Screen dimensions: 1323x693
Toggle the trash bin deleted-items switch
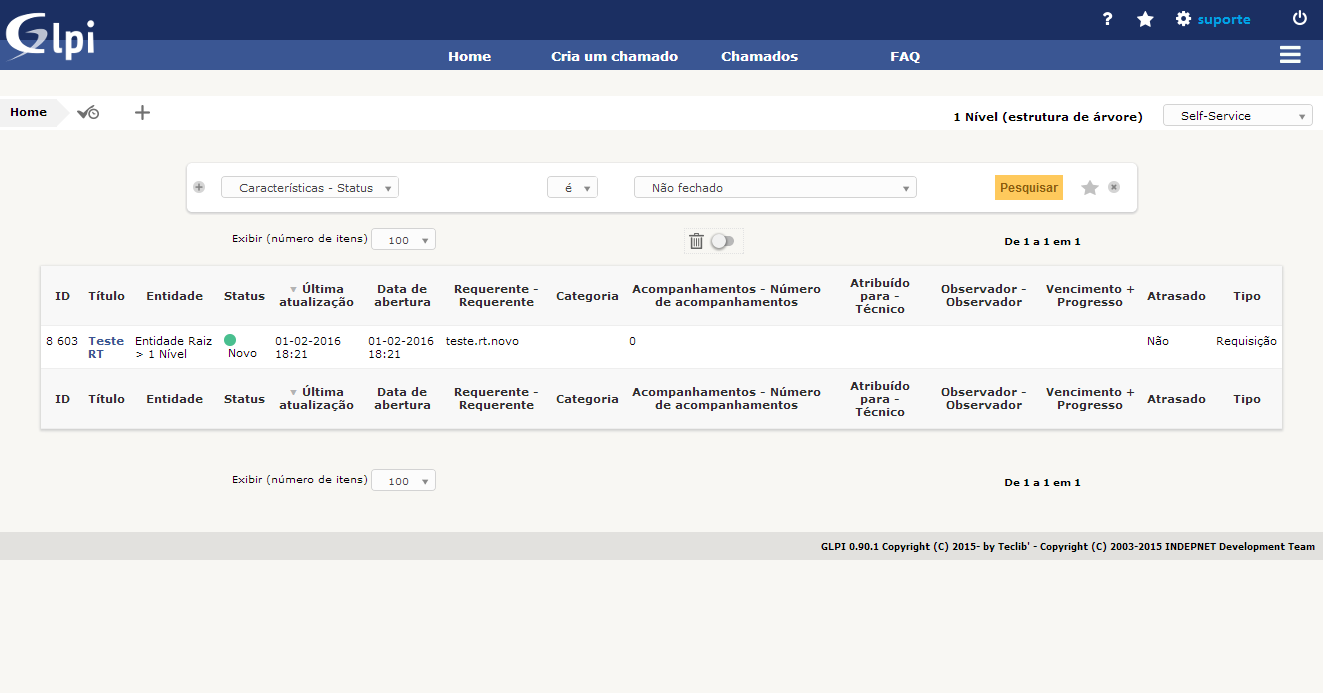721,241
